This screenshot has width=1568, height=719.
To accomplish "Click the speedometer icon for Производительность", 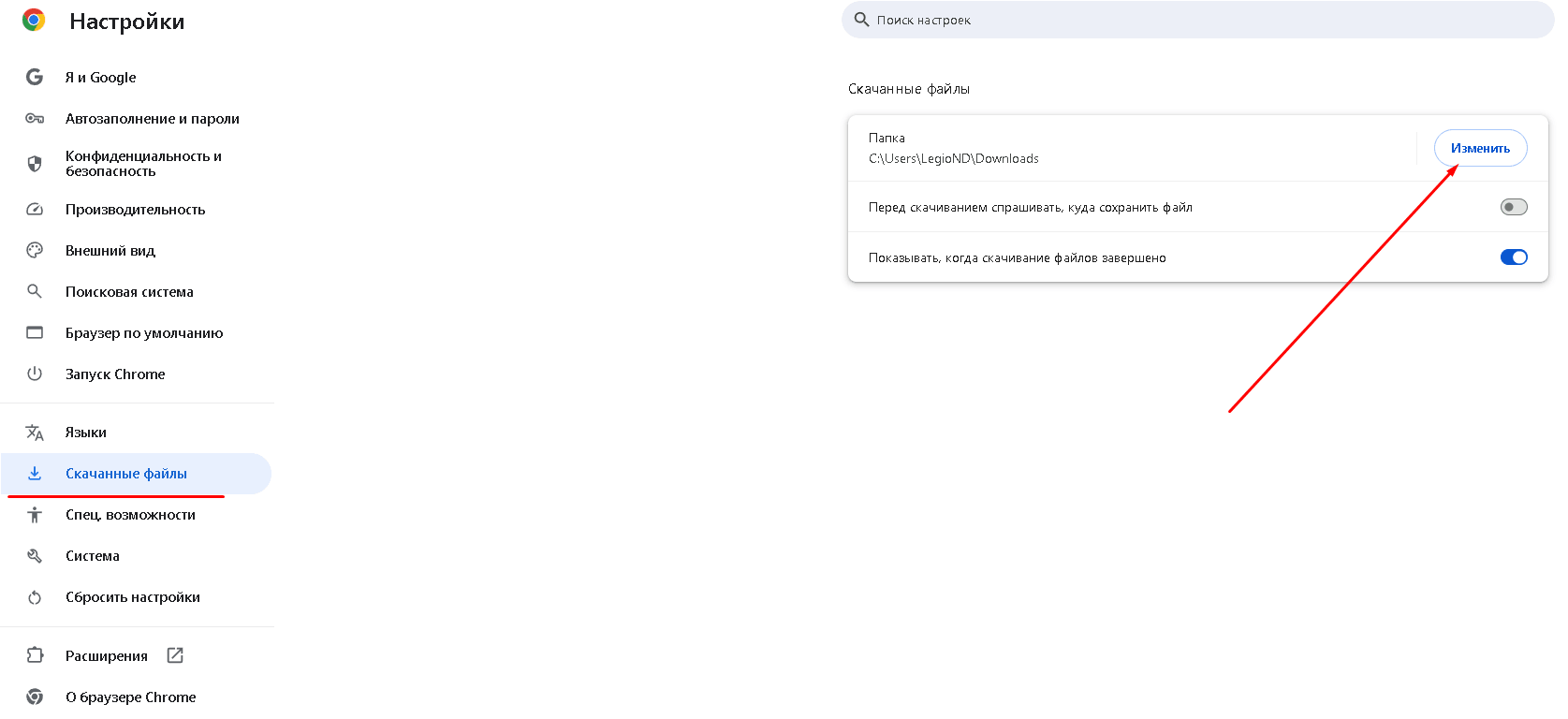I will [35, 210].
